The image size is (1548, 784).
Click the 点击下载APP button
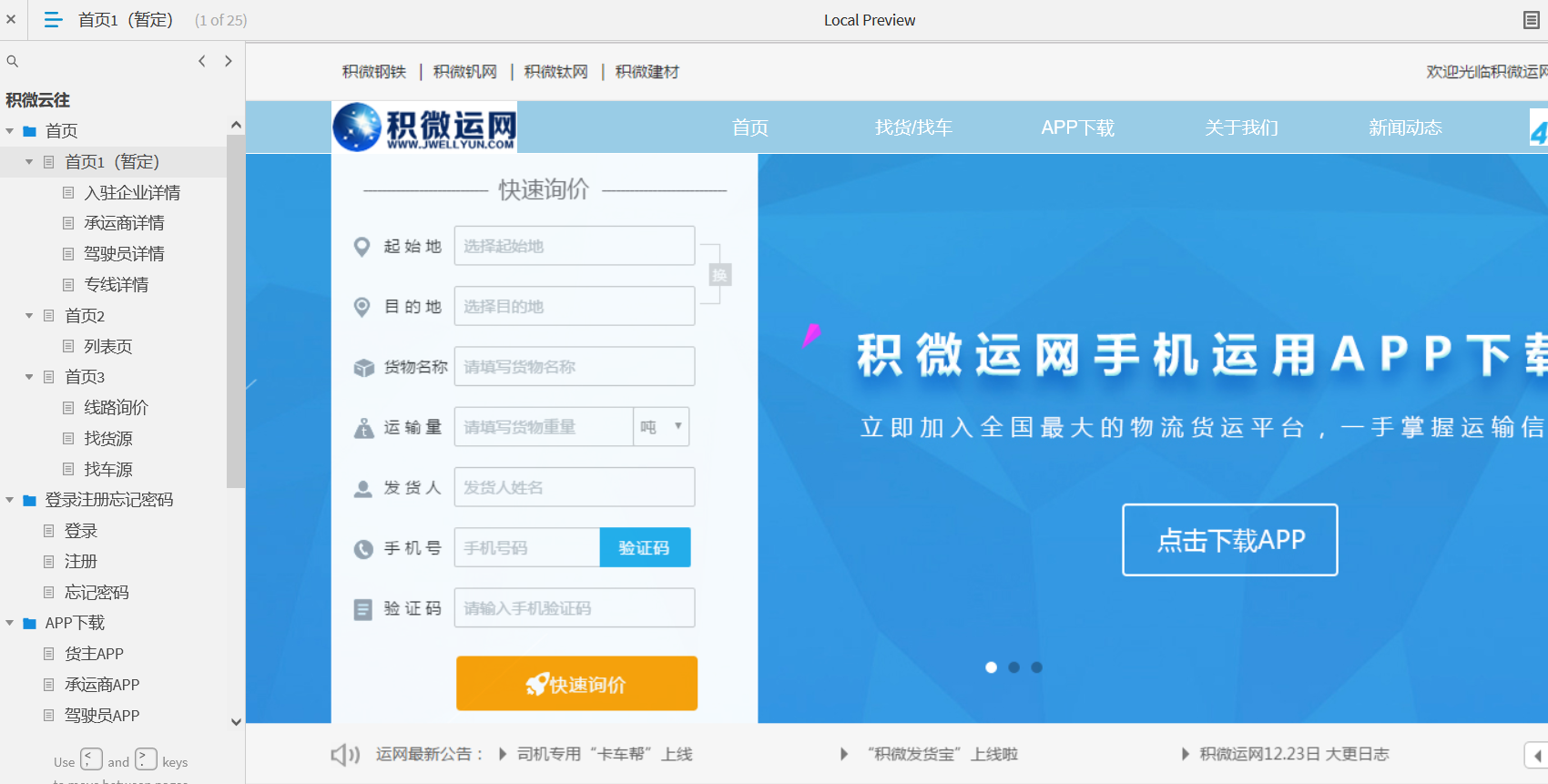coord(1230,540)
